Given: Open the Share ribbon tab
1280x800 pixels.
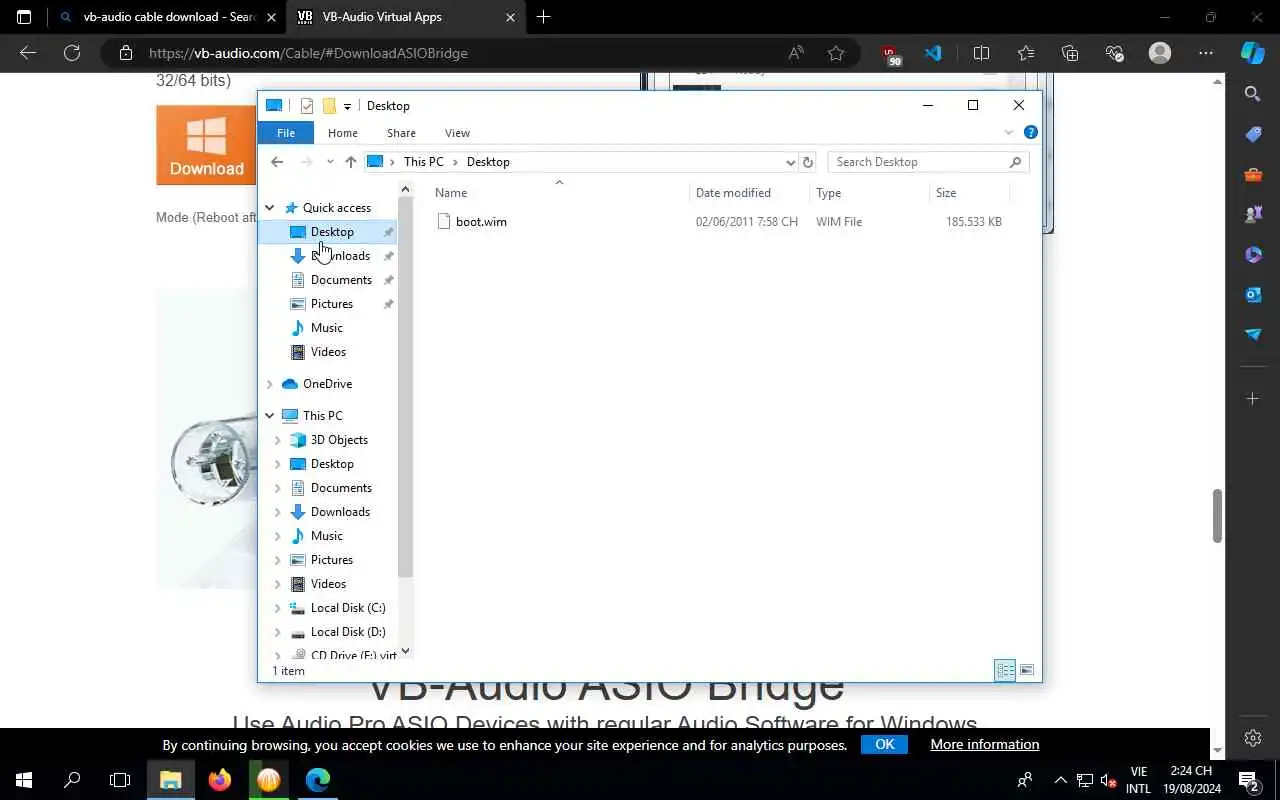Looking at the screenshot, I should tap(401, 133).
